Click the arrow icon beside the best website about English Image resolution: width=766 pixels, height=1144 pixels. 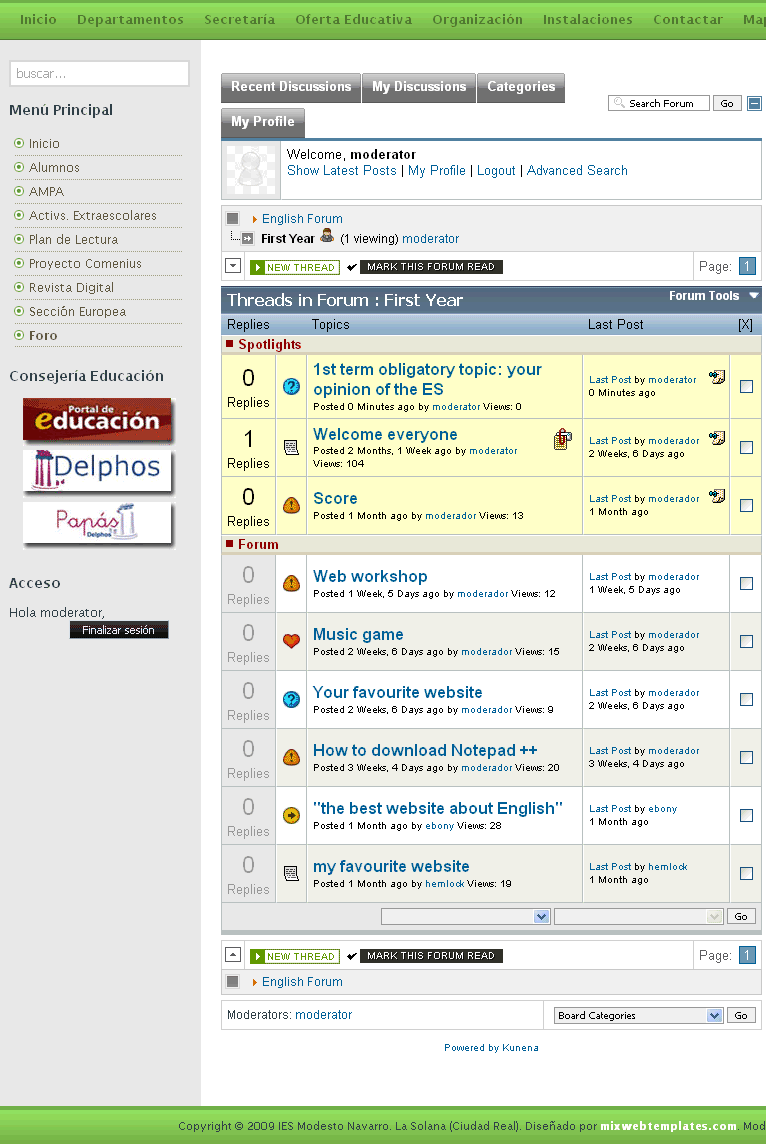coord(291,815)
